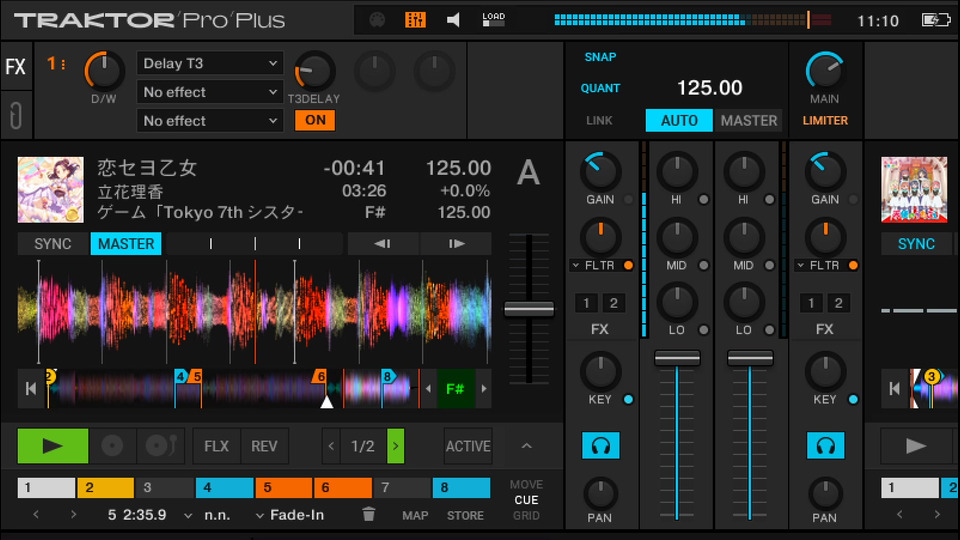This screenshot has width=960, height=540.
Task: Toggle the main LIMITER
Action: click(825, 120)
